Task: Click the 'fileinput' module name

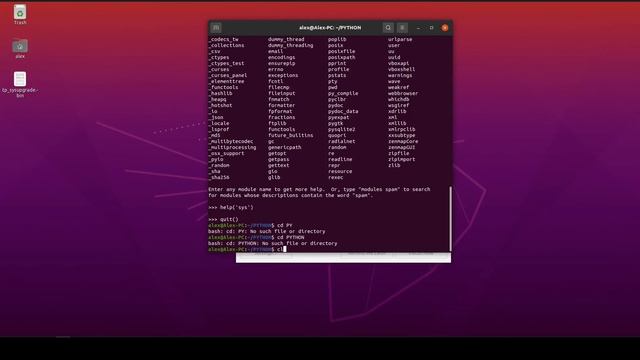Action: click(x=282, y=93)
